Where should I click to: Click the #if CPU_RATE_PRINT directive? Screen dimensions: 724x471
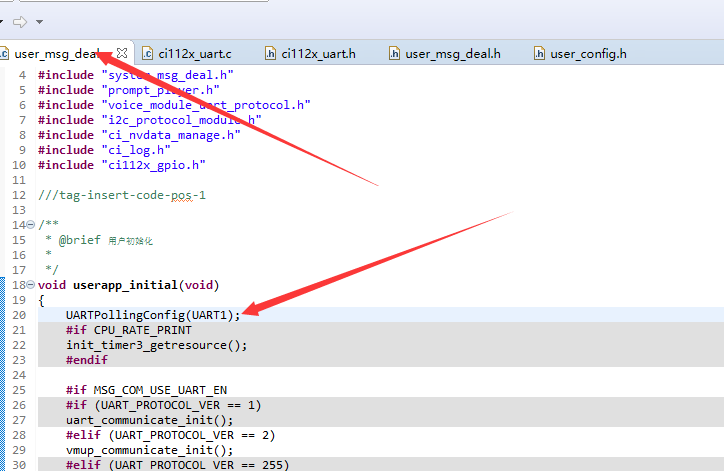coord(128,330)
